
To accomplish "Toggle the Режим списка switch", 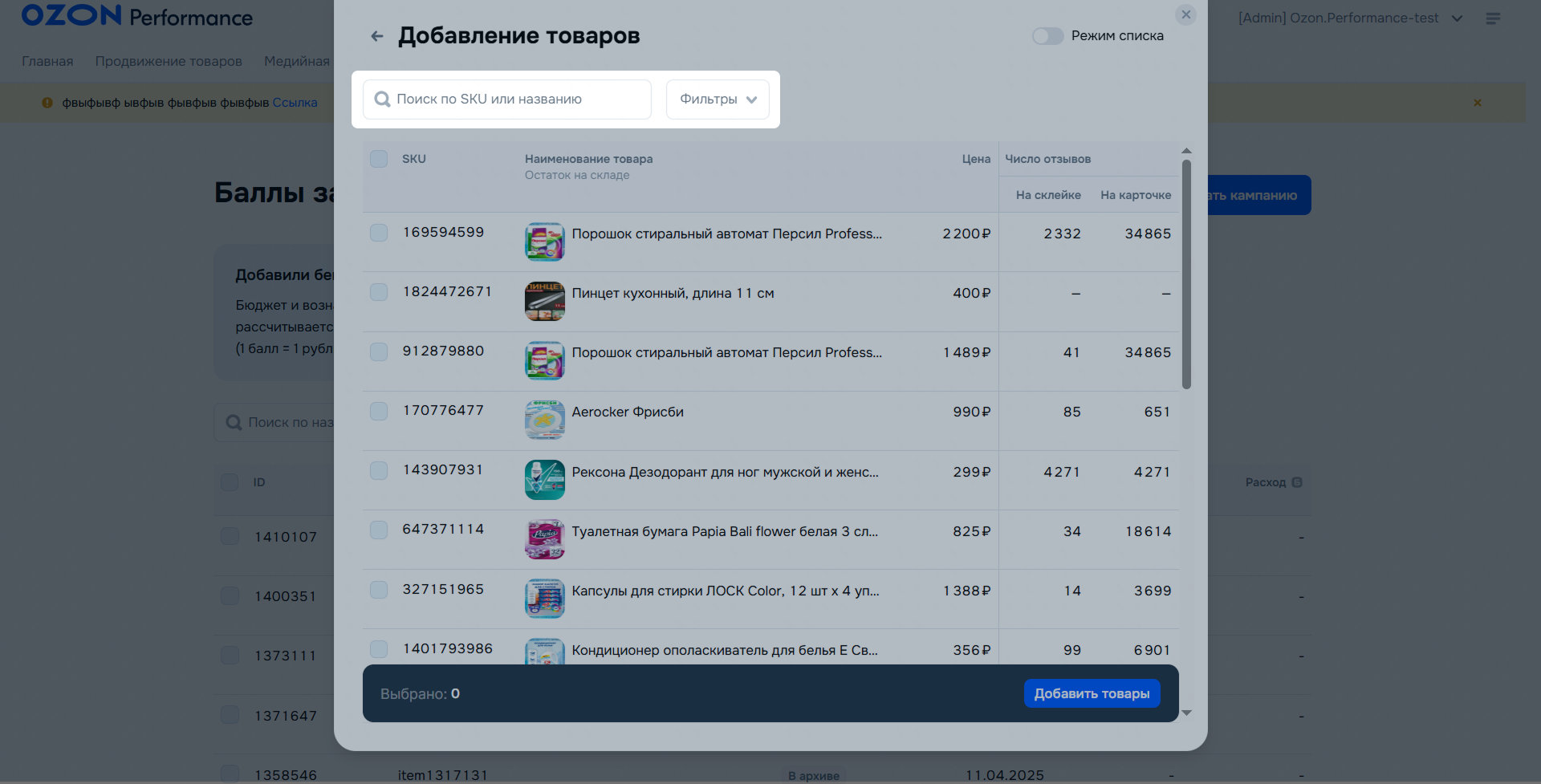I will point(1047,36).
